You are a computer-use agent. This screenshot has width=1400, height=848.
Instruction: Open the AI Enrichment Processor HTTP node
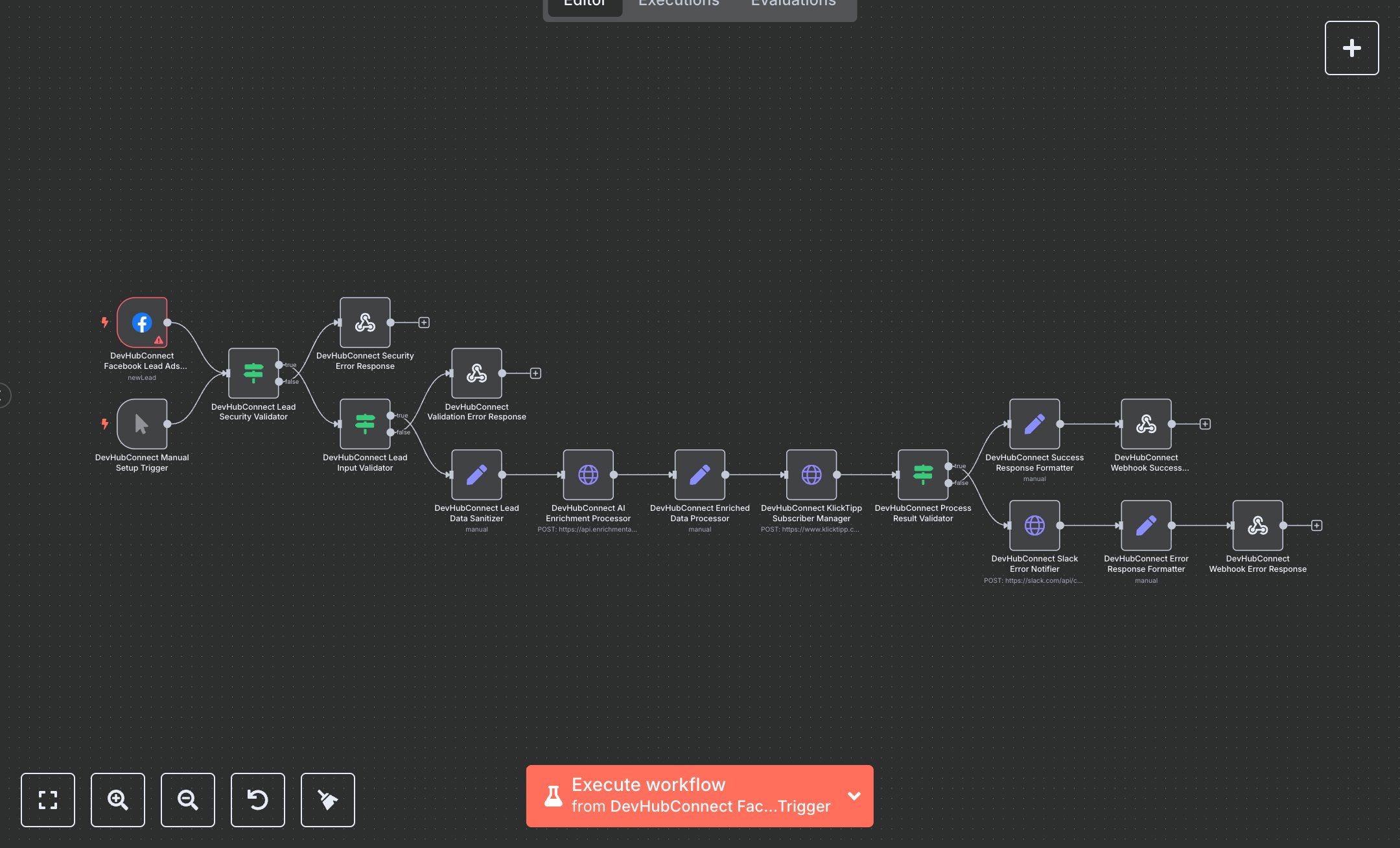[x=588, y=475]
